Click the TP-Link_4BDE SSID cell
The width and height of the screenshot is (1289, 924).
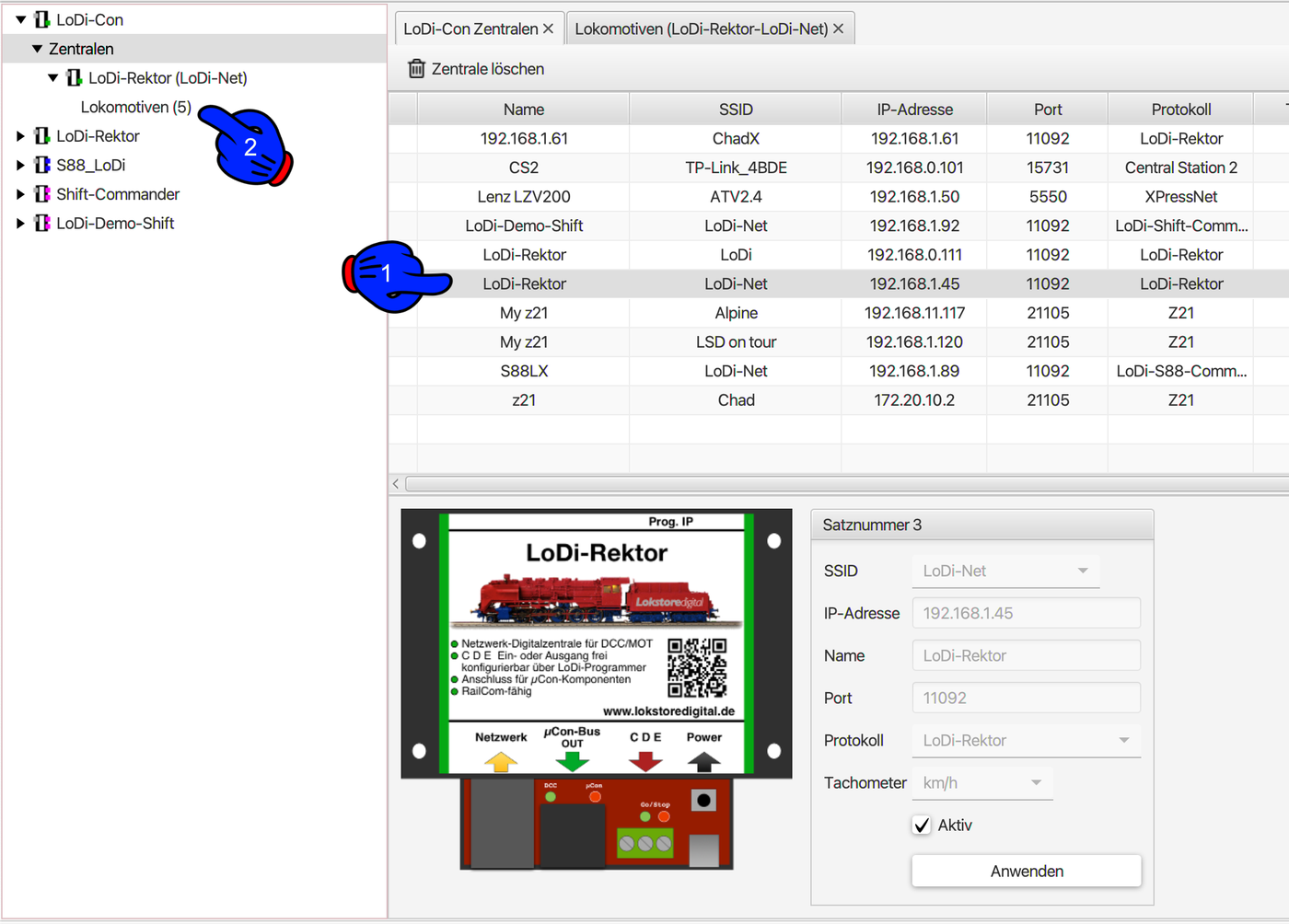tap(736, 167)
